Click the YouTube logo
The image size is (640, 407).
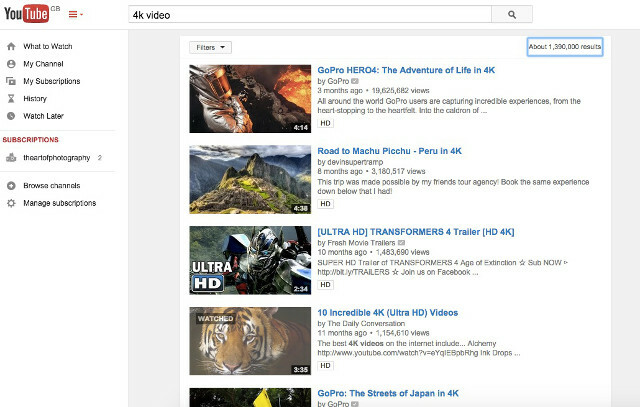(27, 13)
